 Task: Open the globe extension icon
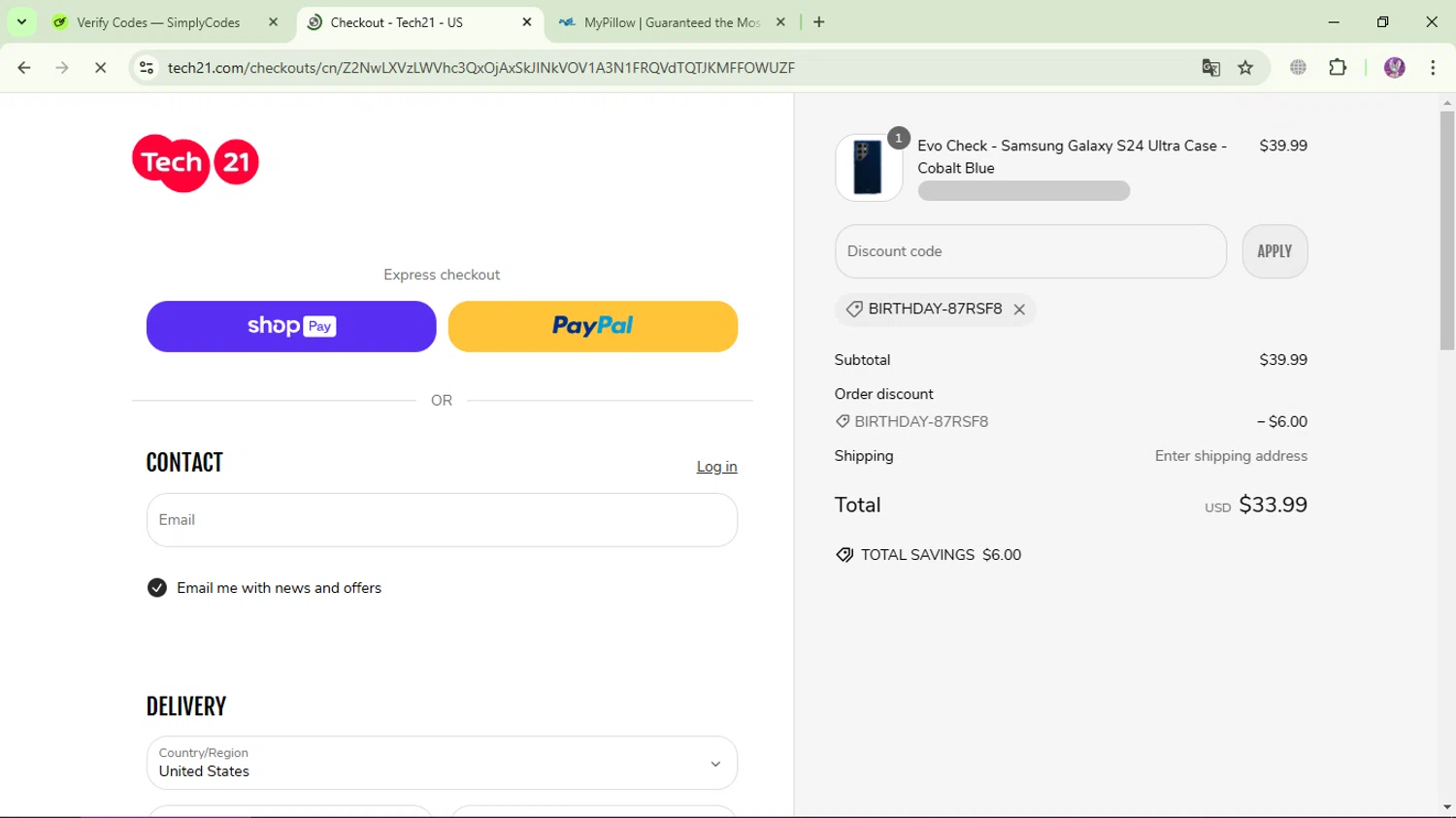[x=1298, y=68]
